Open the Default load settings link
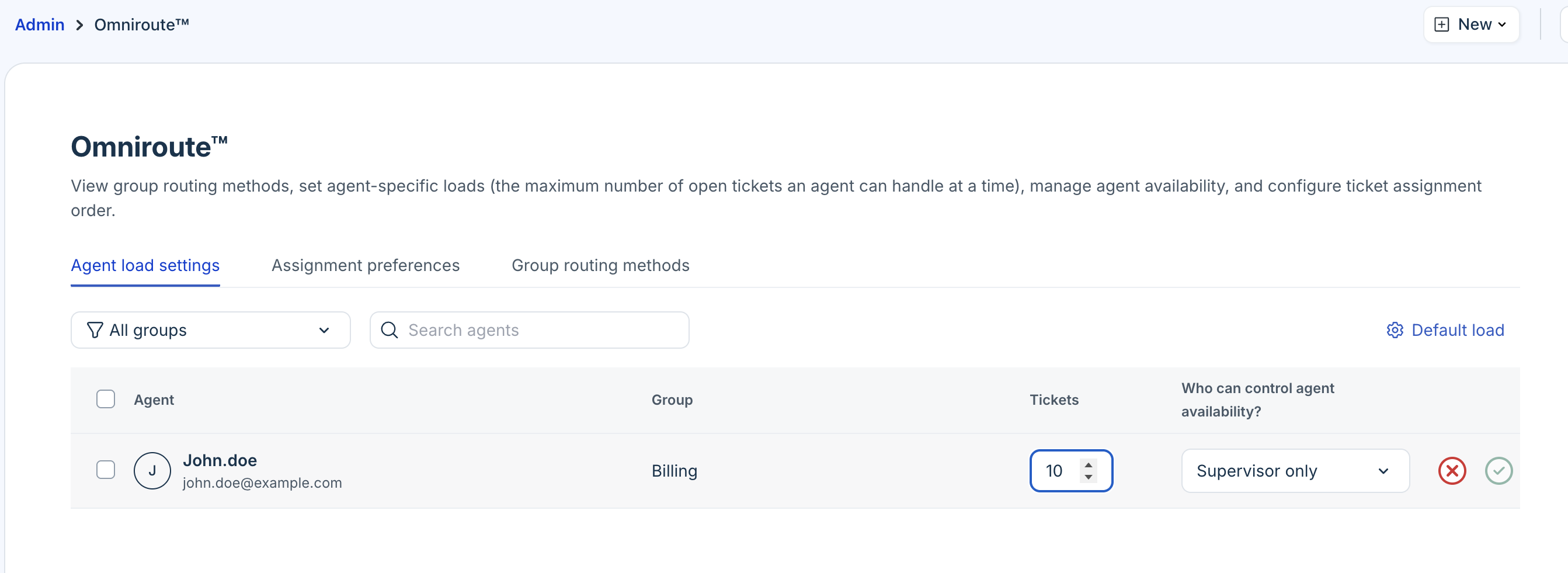 tap(1457, 330)
